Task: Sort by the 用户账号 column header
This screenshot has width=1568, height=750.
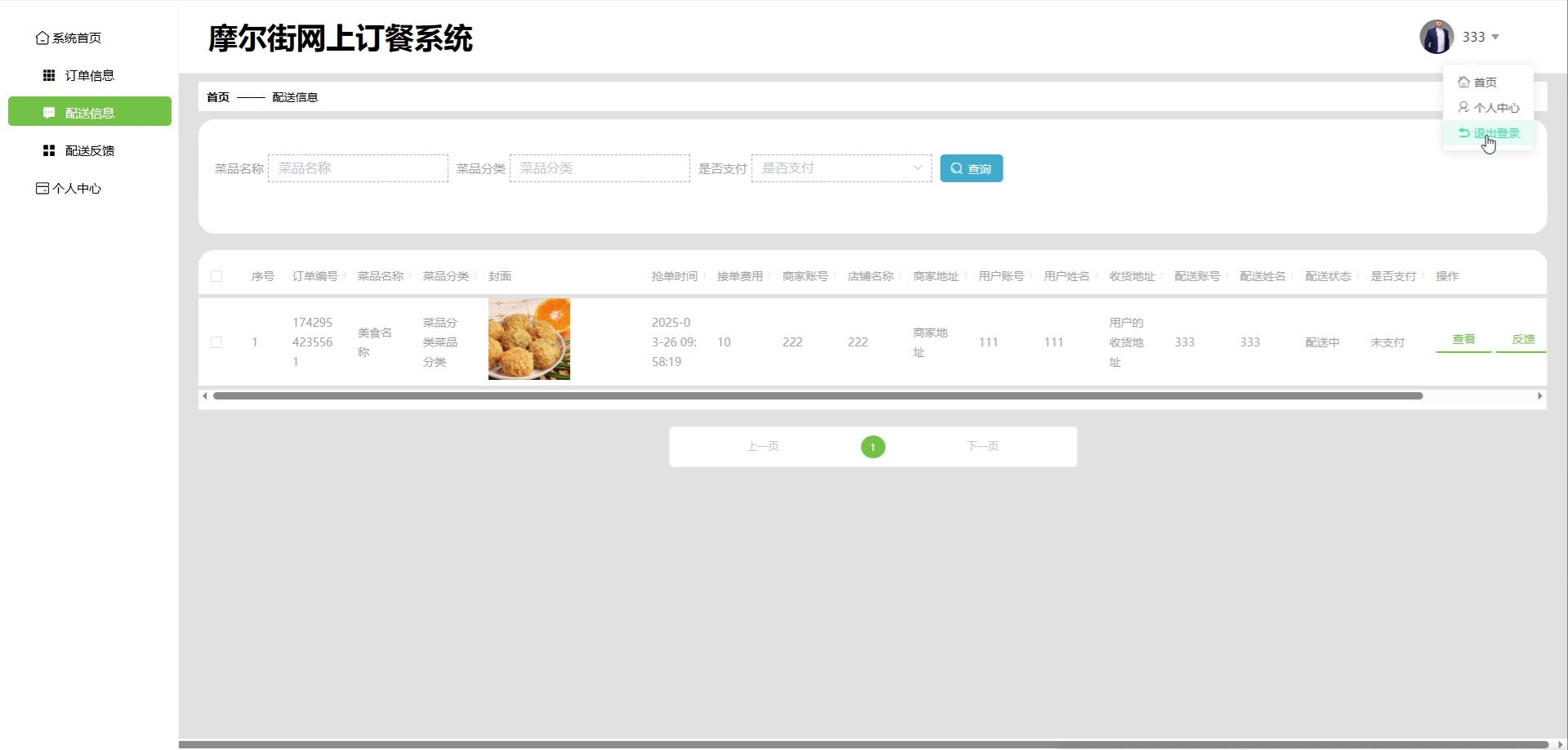Action: click(1001, 276)
